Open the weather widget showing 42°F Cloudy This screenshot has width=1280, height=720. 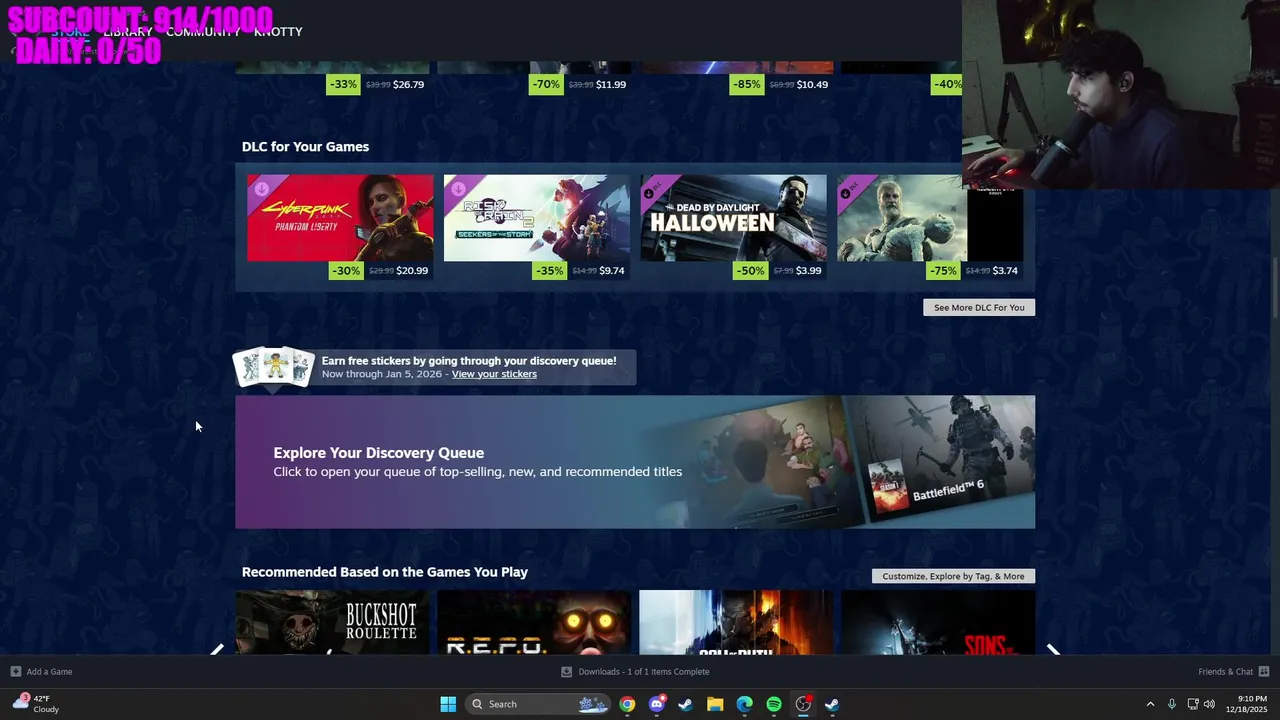(35, 704)
